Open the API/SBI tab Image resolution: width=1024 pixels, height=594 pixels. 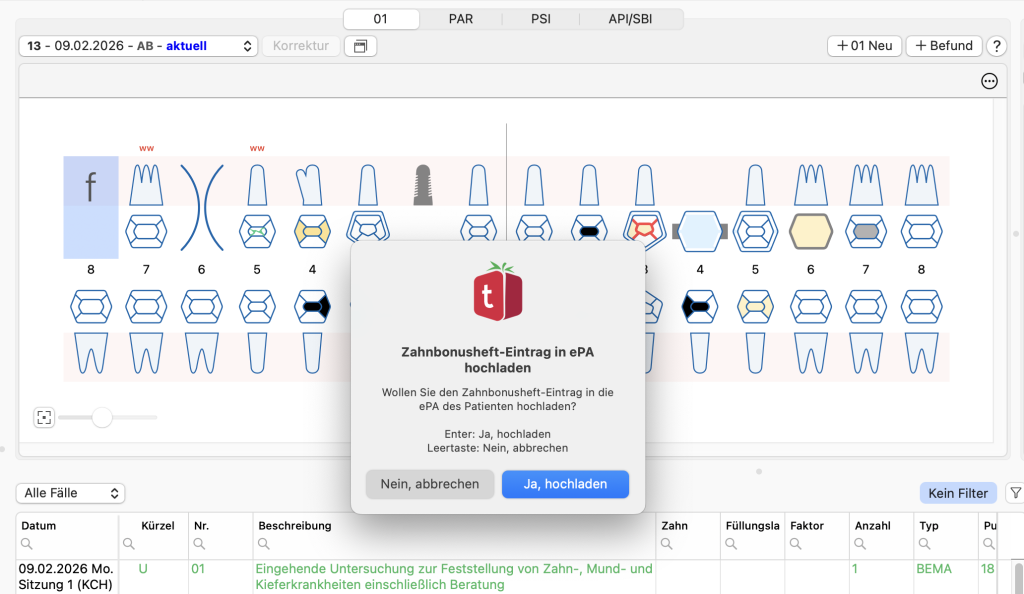[633, 19]
